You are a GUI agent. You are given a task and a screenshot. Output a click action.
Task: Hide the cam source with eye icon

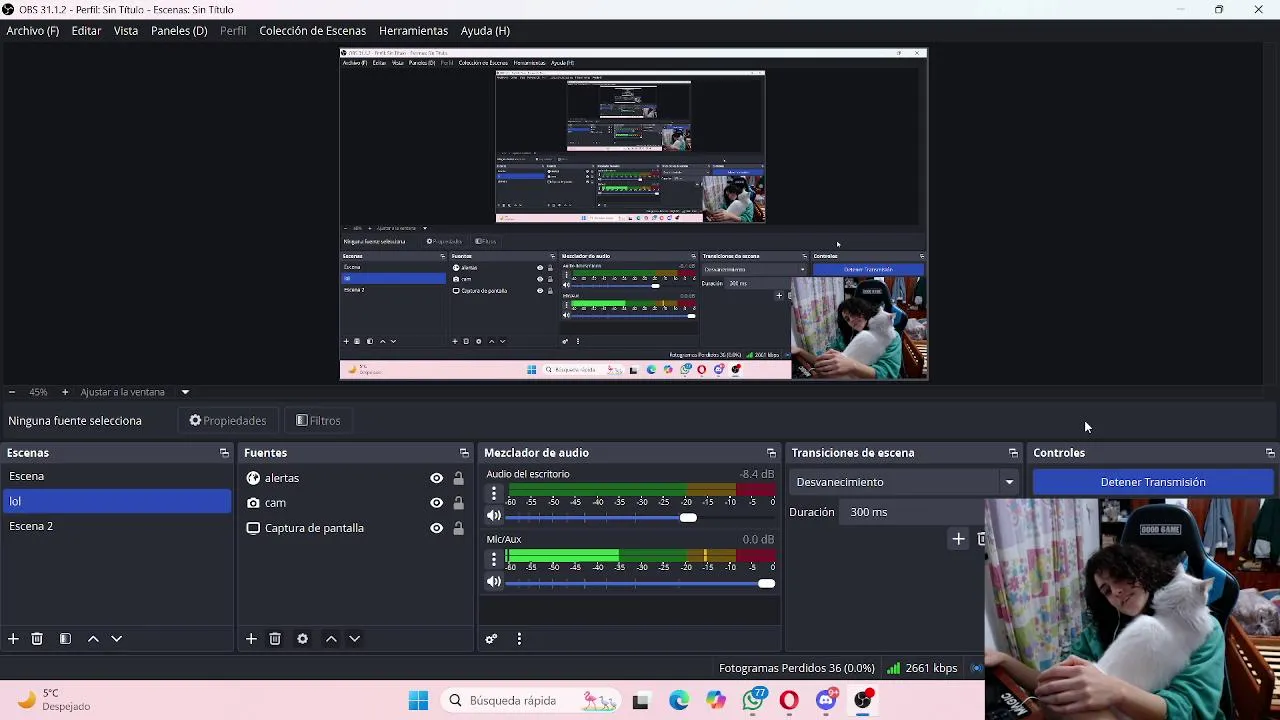pyautogui.click(x=436, y=503)
